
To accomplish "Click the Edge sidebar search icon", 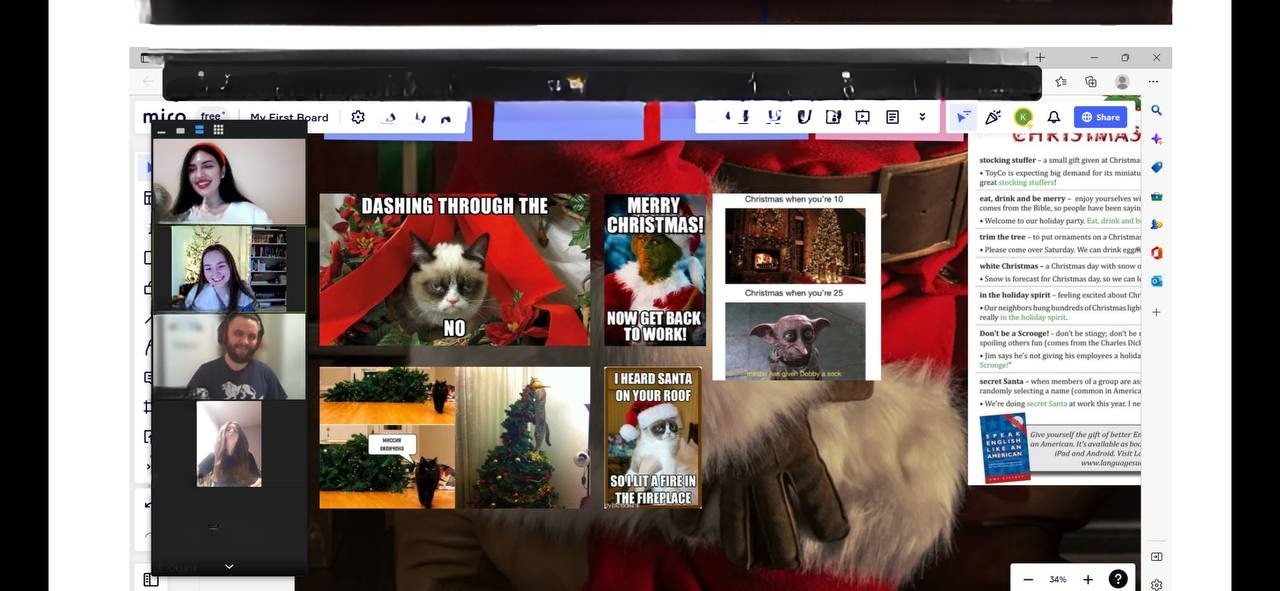I will pyautogui.click(x=1156, y=111).
